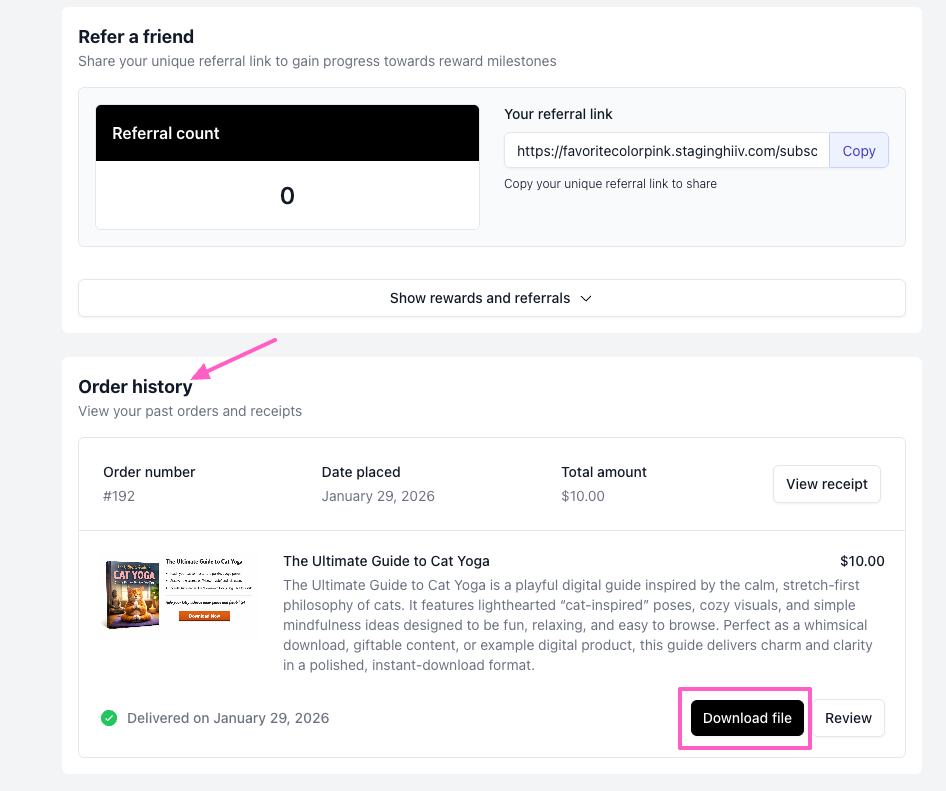Click the Delivered on January 29, 2026 status
946x791 pixels.
(228, 718)
